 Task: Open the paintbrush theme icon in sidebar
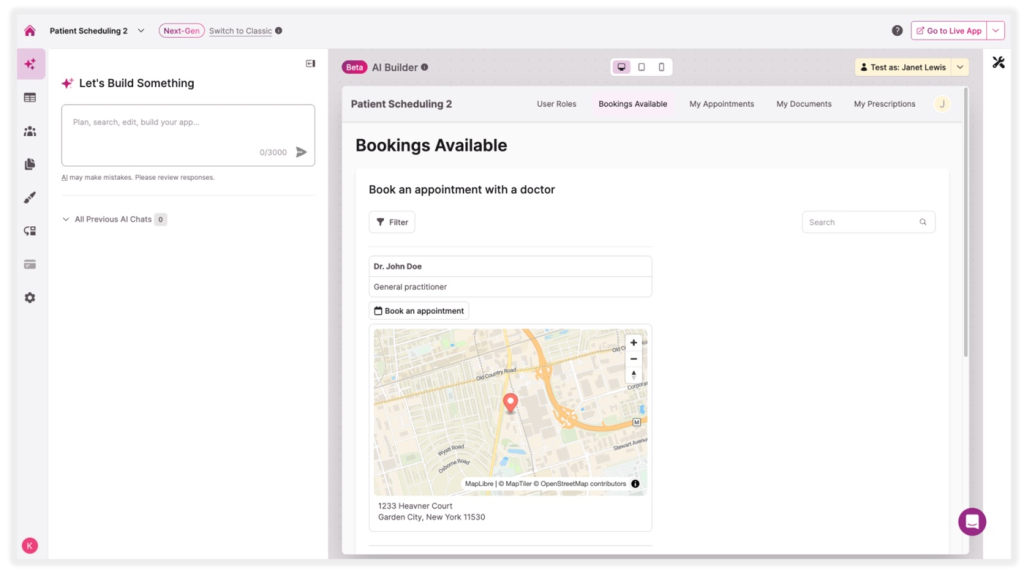[x=30, y=198]
